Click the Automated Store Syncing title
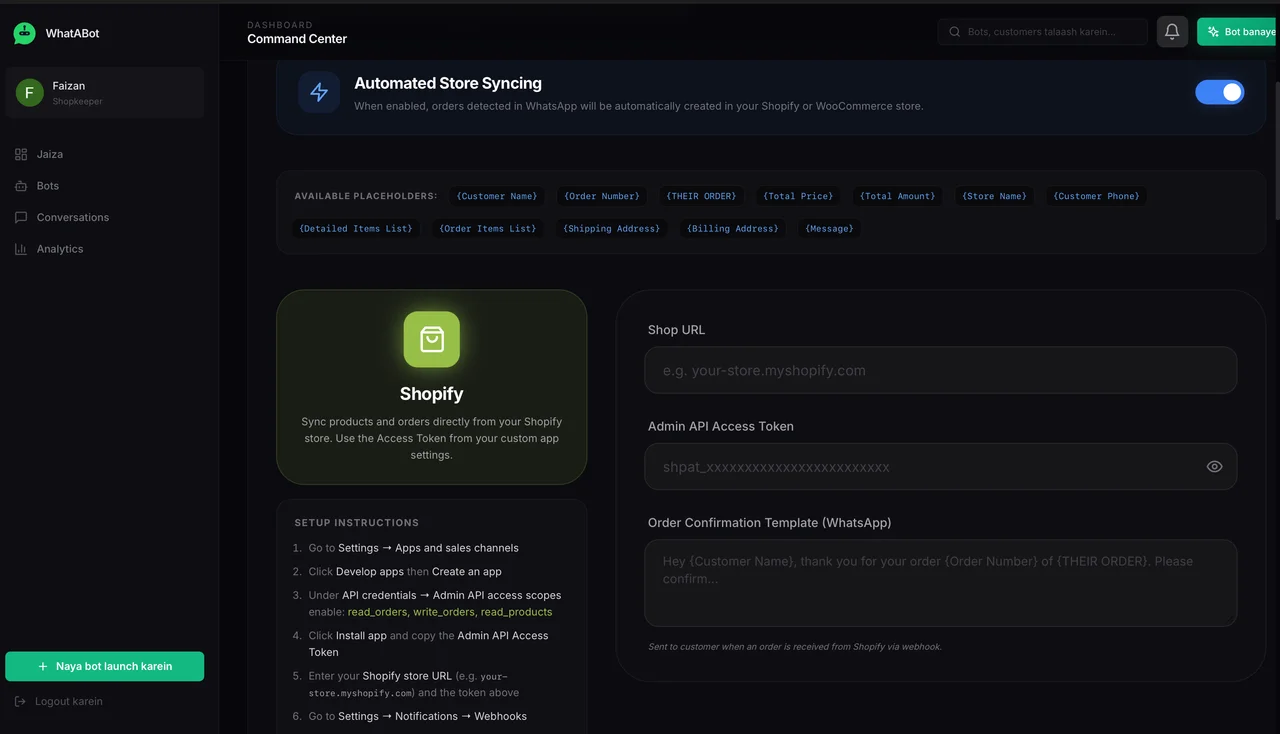The height and width of the screenshot is (734, 1280). coord(448,84)
